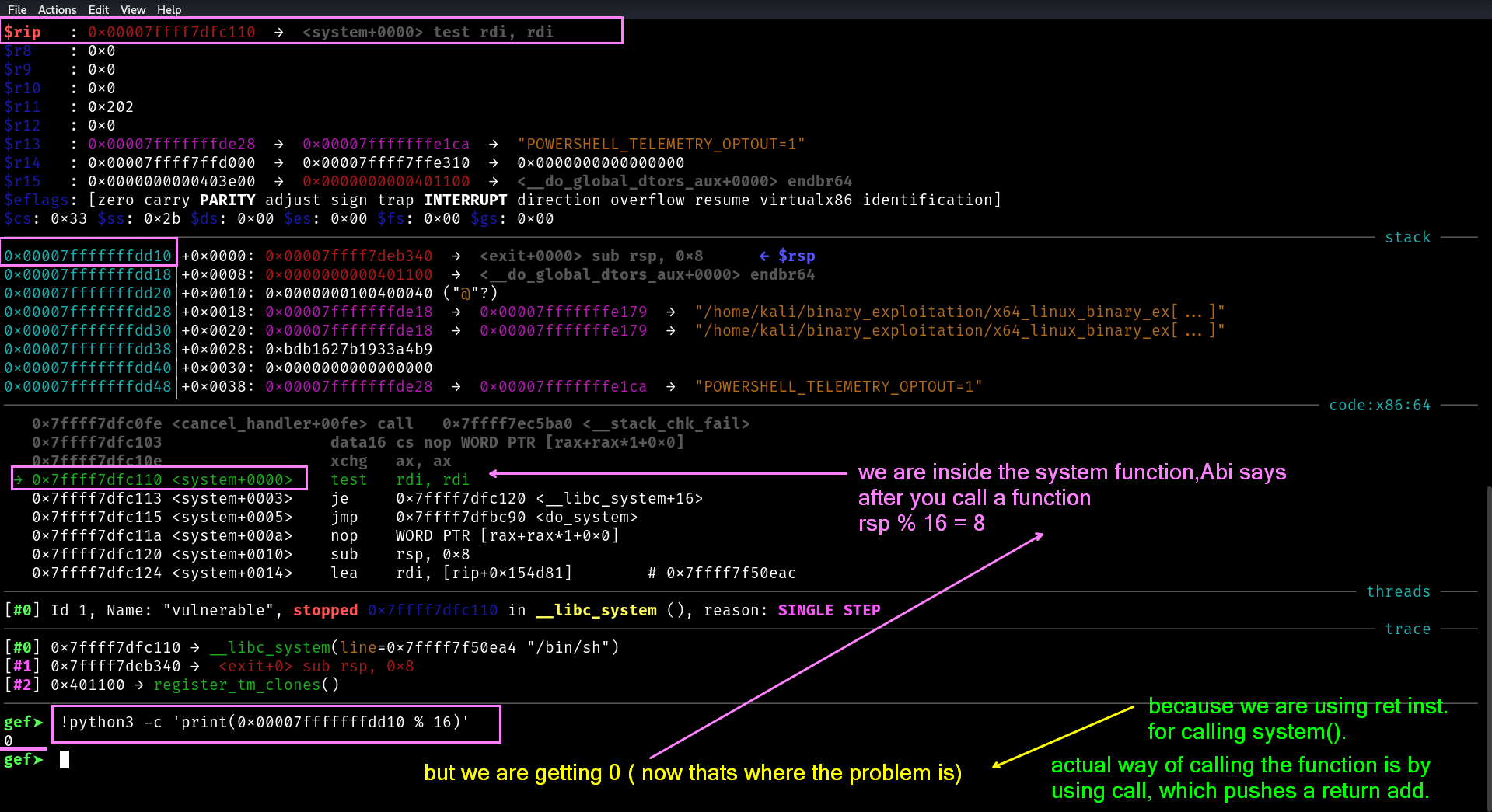
Task: Open the Actions menu
Action: coord(57,9)
